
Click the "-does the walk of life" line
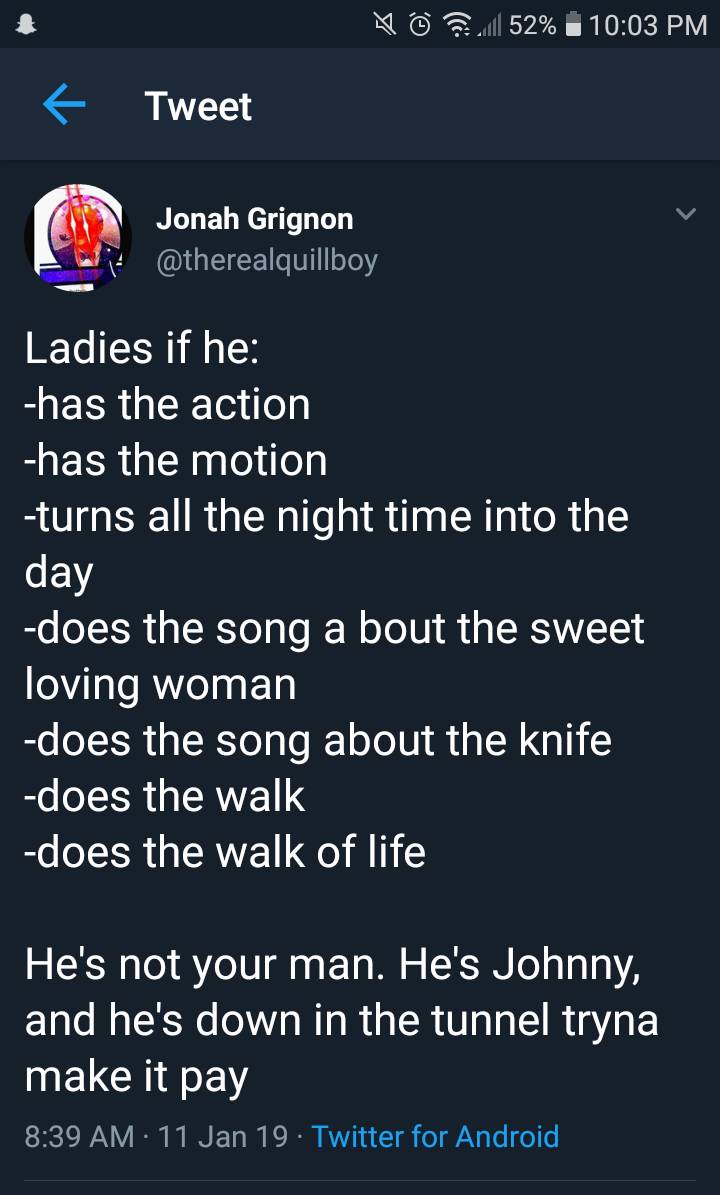(x=226, y=852)
